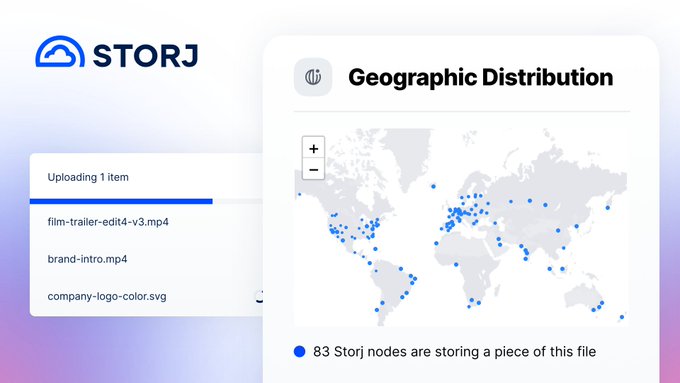The height and width of the screenshot is (383, 680).
Task: Click the Storj cloud logo icon
Action: click(x=60, y=52)
